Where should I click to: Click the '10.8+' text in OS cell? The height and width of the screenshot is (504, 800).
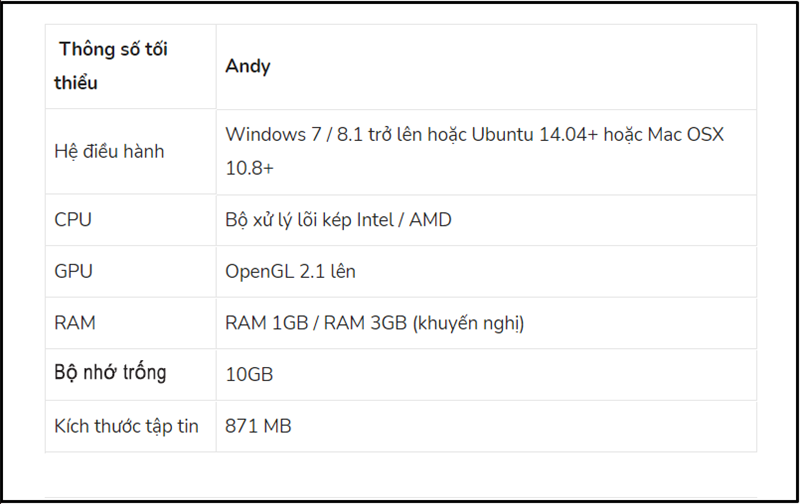pyautogui.click(x=249, y=168)
